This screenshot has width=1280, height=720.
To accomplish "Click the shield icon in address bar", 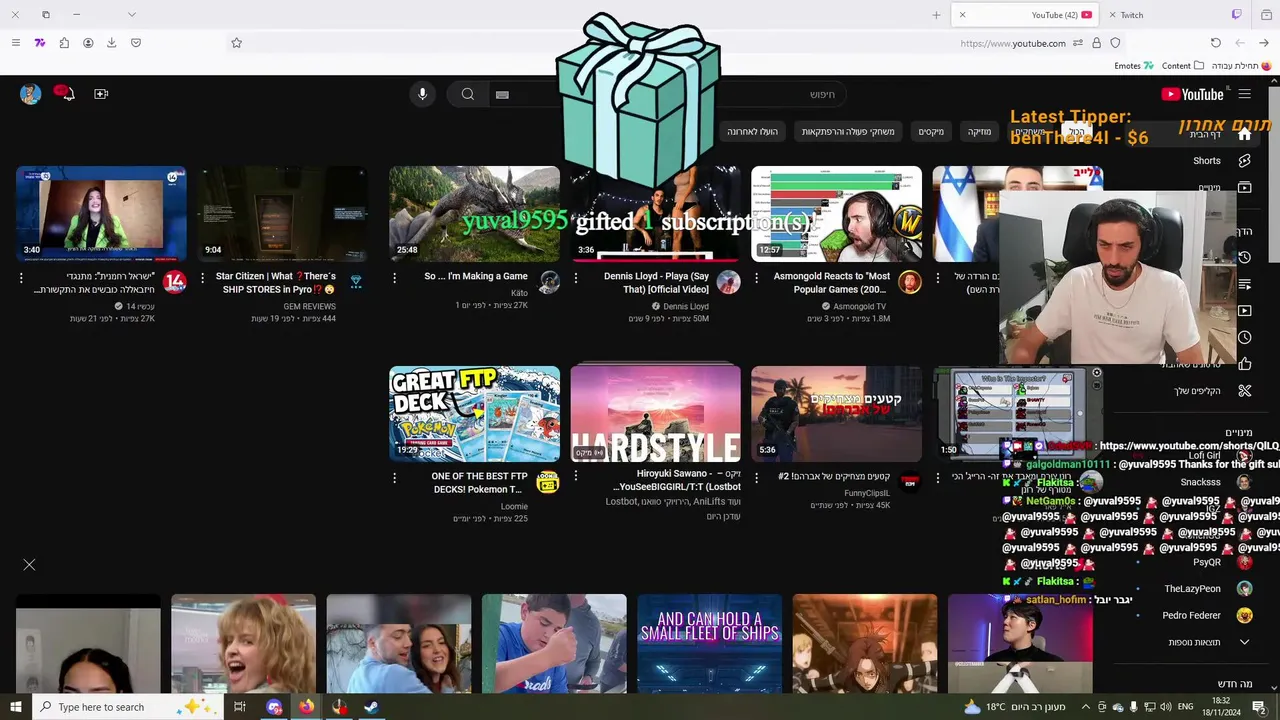I will pyautogui.click(x=1115, y=43).
